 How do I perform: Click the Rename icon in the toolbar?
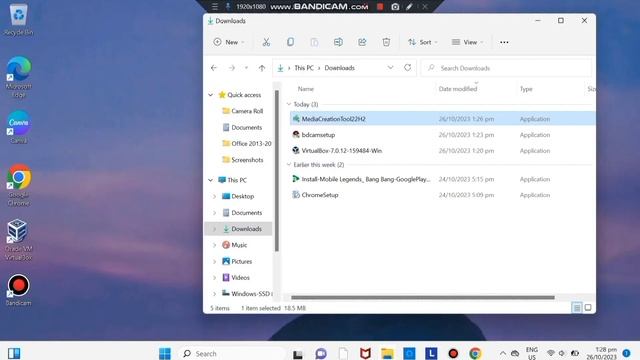(338, 42)
